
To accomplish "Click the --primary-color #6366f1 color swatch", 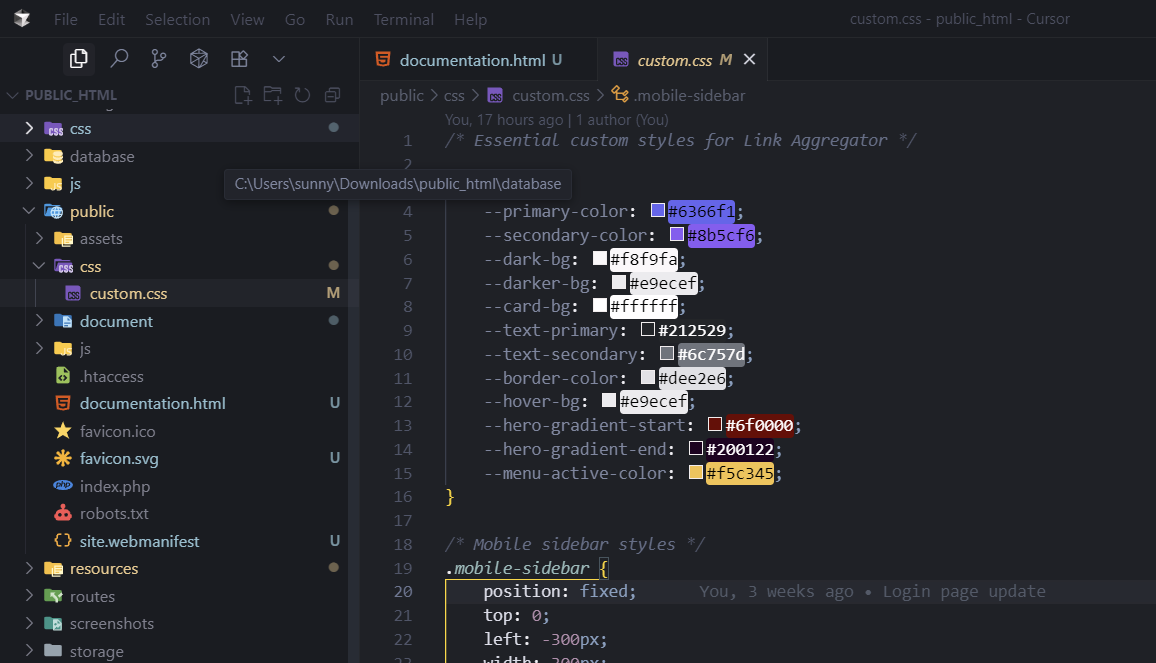I will 656,211.
